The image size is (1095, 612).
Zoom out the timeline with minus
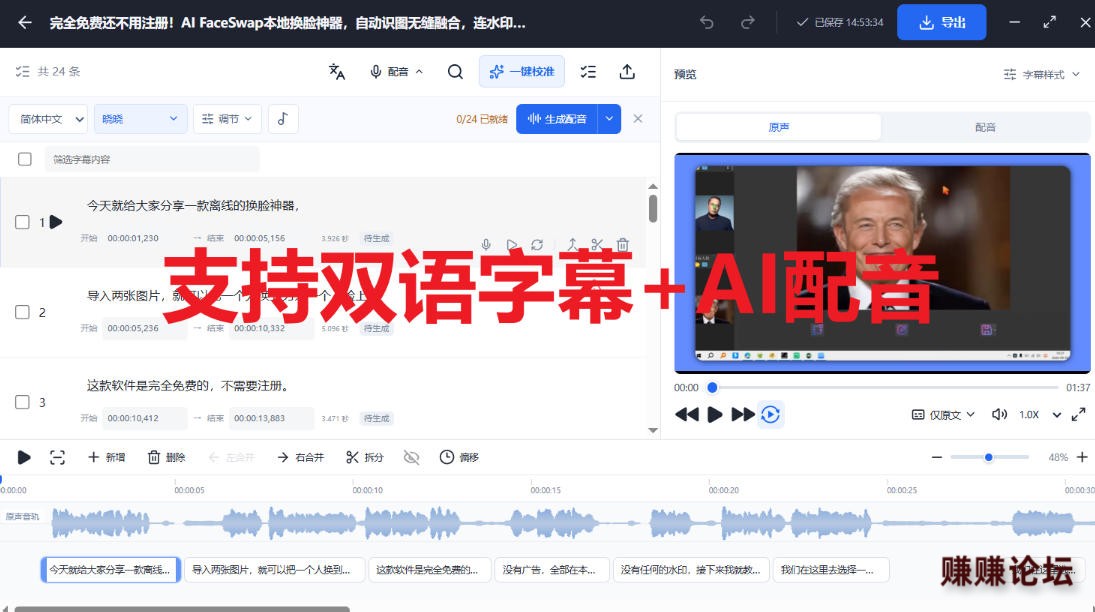tap(936, 458)
